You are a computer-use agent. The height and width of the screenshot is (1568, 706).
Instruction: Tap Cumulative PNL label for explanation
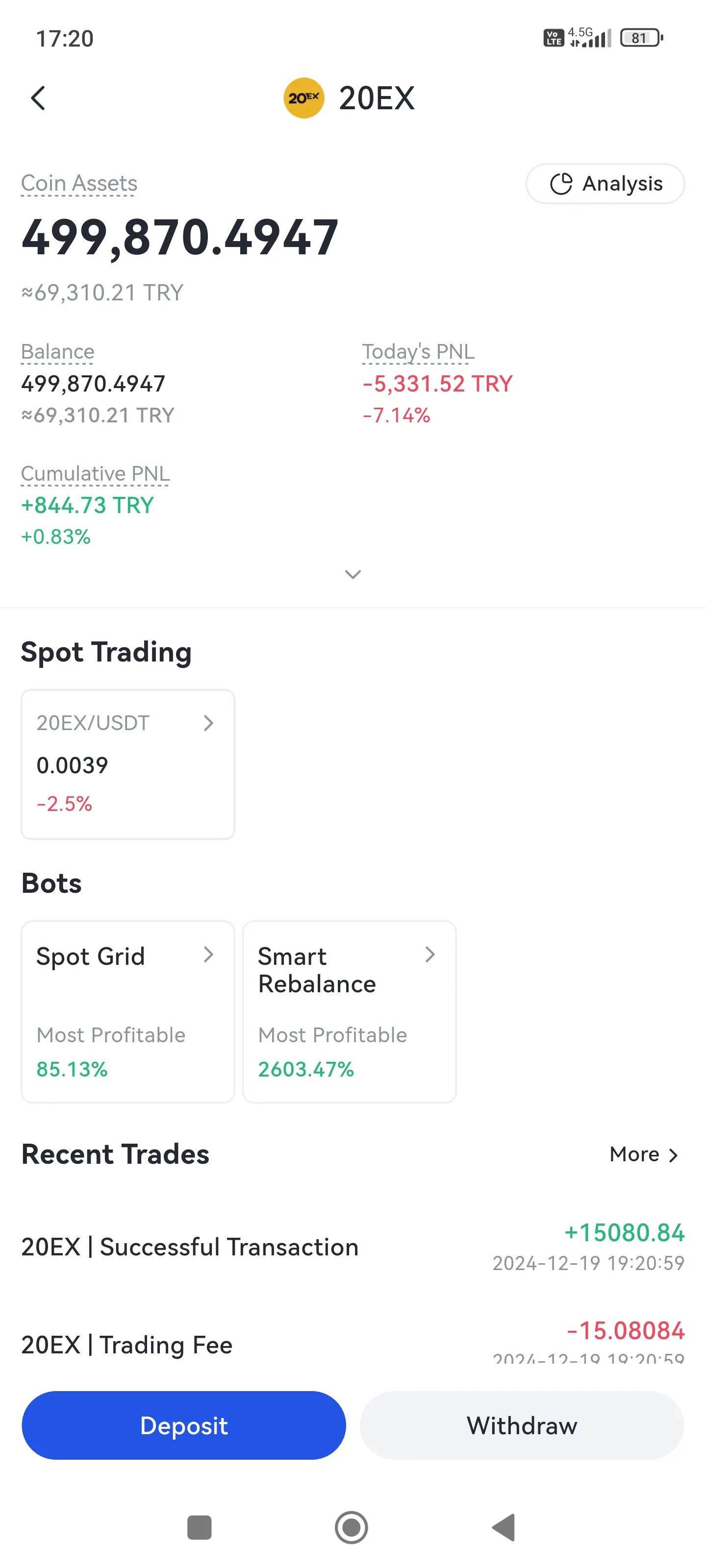[x=95, y=473]
